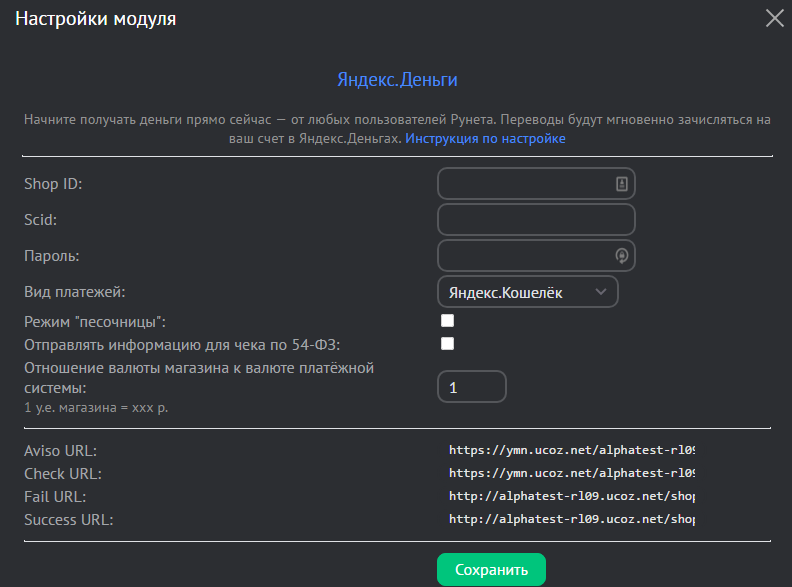Open the Яндекс.Деньги heading link
Viewport: 792px width, 587px height.
[397, 80]
